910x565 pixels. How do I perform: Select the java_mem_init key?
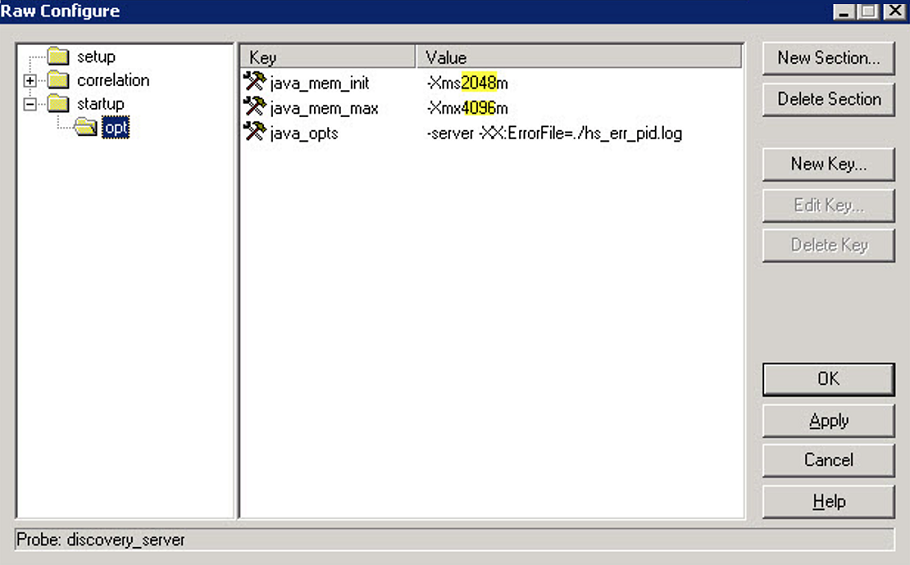(x=320, y=84)
